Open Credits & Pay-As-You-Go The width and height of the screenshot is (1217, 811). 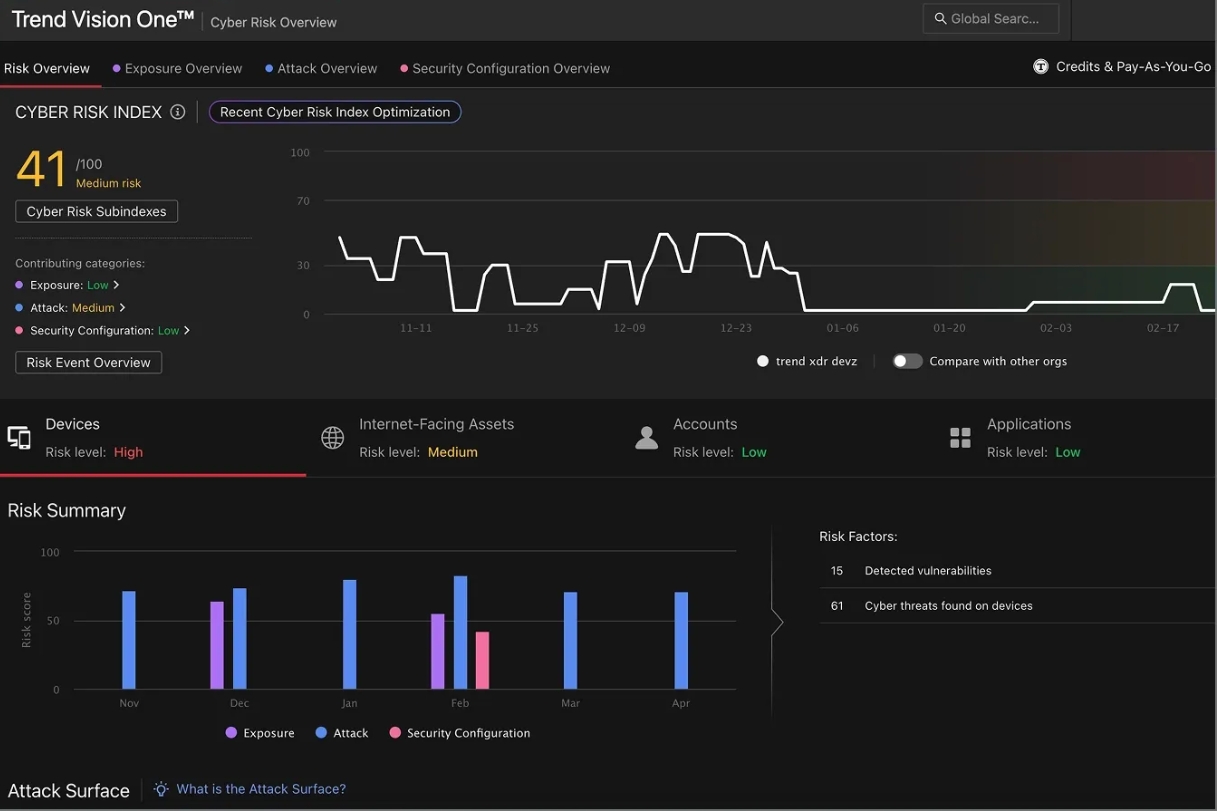(x=1122, y=67)
